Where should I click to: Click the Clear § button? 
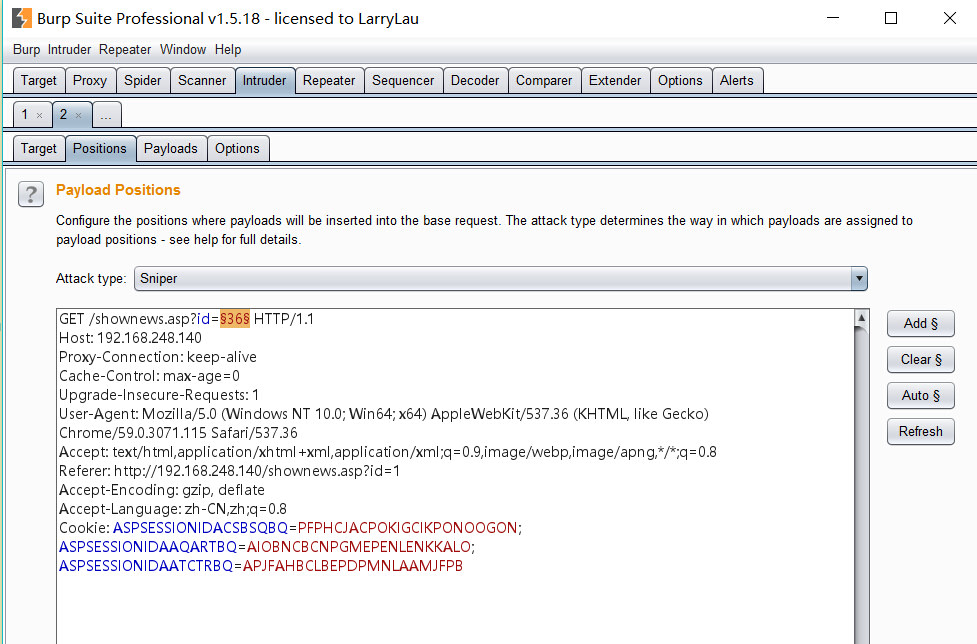pos(920,359)
